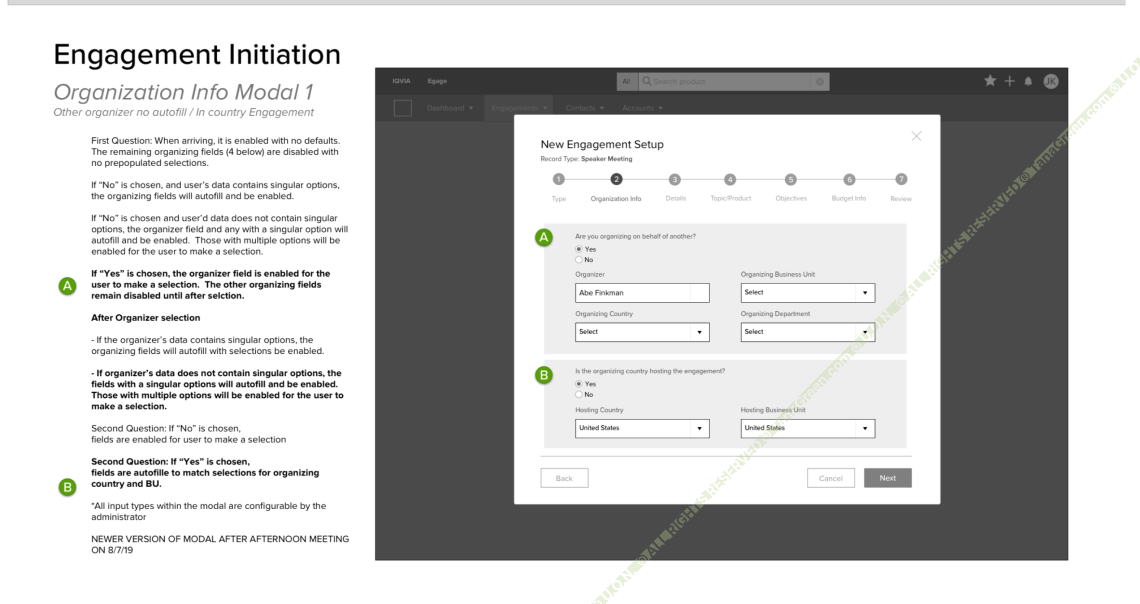This screenshot has height=604, width=1140.
Task: Expand the Engagements nav menu
Action: tap(518, 108)
